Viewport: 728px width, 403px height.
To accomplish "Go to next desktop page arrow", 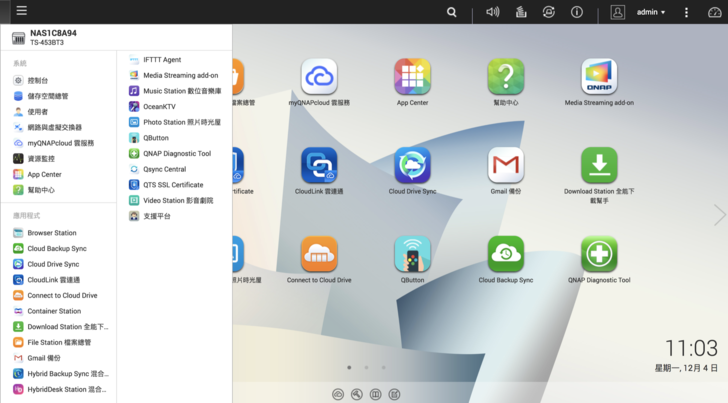I will [x=719, y=215].
